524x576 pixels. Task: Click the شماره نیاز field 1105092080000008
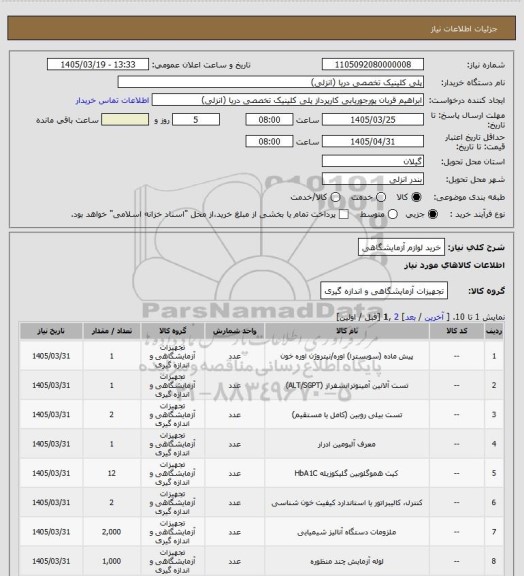pyautogui.click(x=373, y=64)
